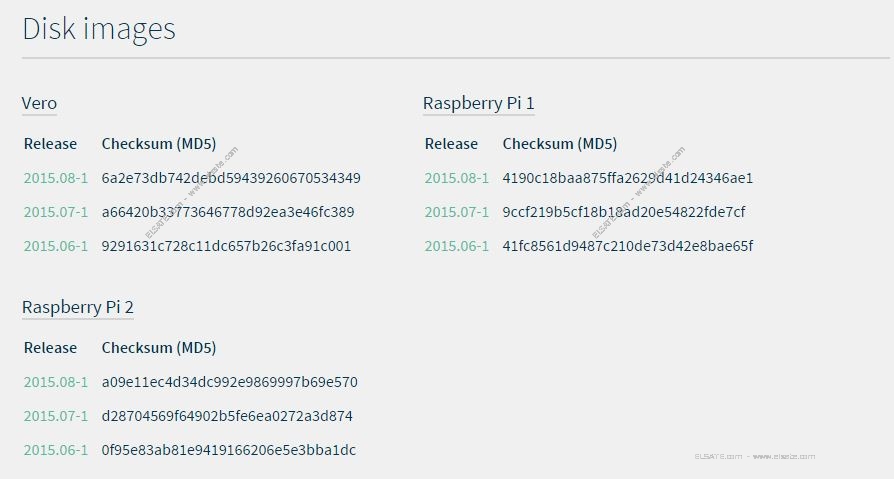Download Raspberry Pi 1 2015.06-1 release
This screenshot has width=894, height=479.
click(457, 246)
